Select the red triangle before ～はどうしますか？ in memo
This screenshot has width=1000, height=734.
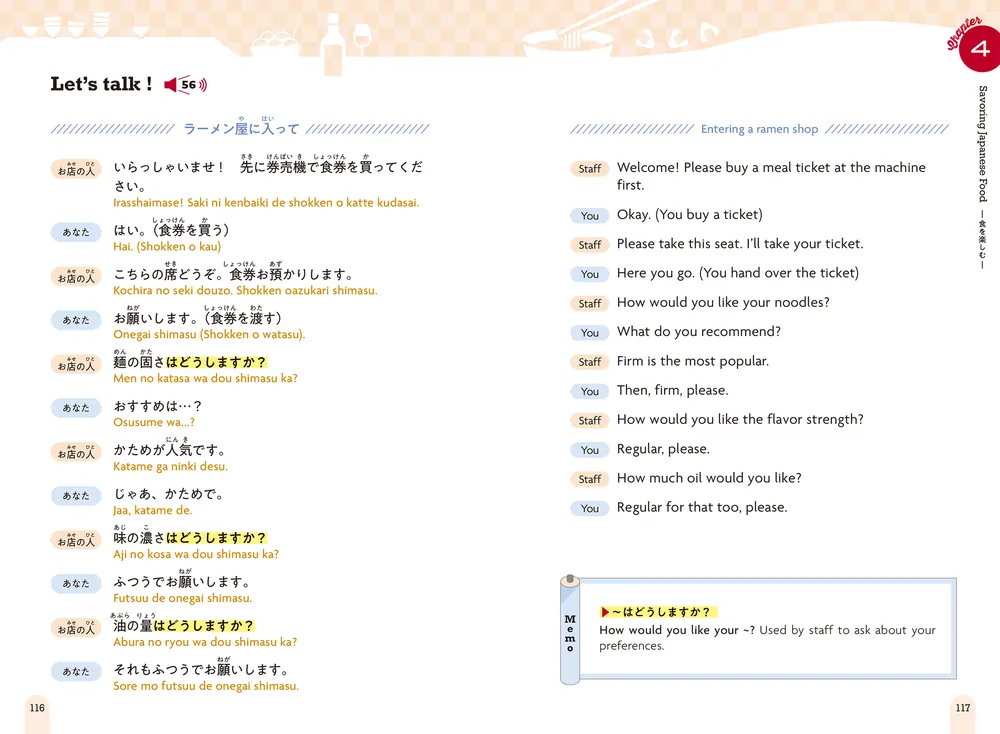(x=605, y=612)
